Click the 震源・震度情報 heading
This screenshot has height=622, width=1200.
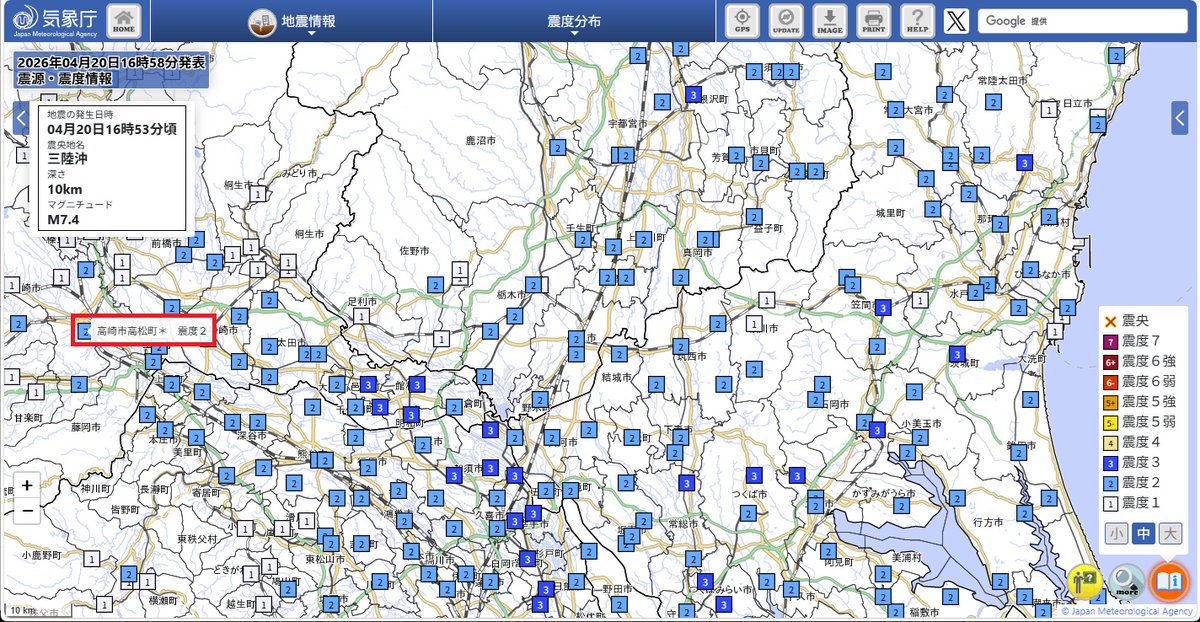pos(64,78)
